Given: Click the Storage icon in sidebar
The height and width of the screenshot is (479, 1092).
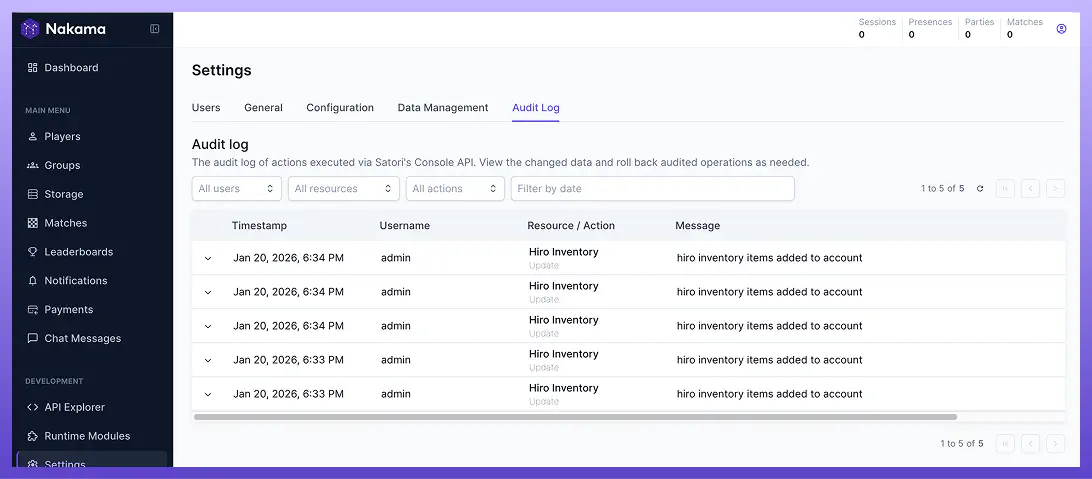Looking at the screenshot, I should [x=32, y=194].
